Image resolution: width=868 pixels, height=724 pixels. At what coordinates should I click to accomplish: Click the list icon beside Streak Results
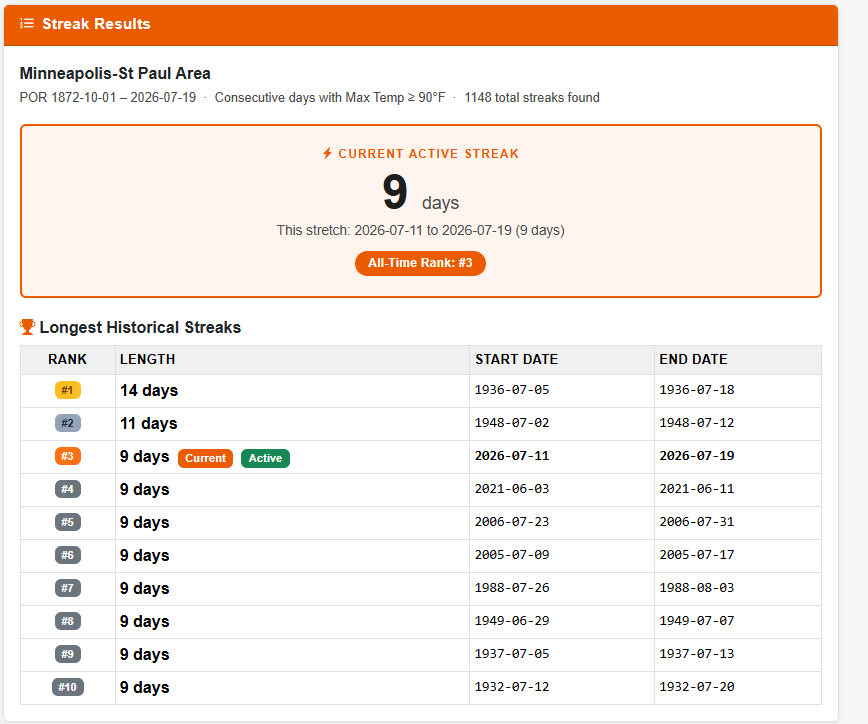pyautogui.click(x=27, y=23)
